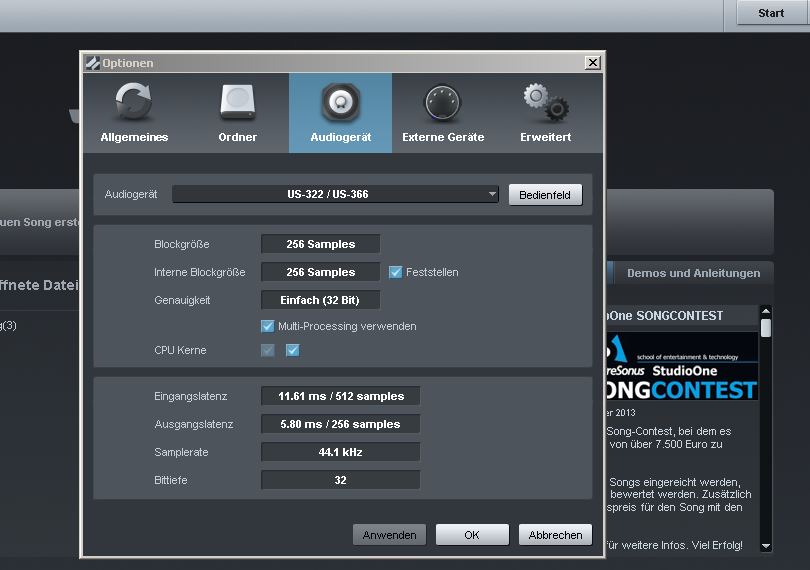This screenshot has height=570, width=810.
Task: Open the Blockgröße 256 Samples selector
Action: click(x=320, y=244)
